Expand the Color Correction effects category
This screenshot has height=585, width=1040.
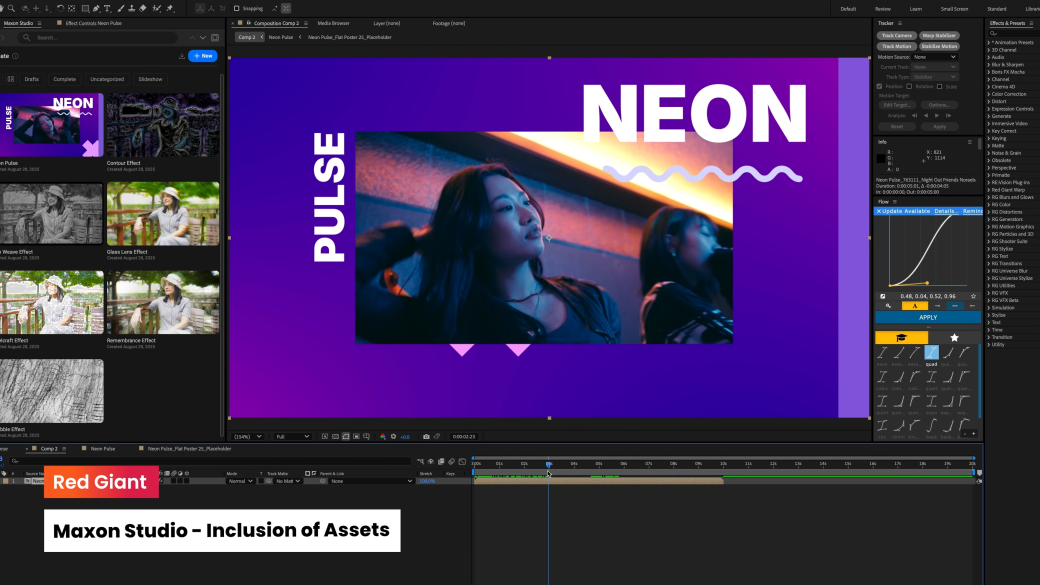pyautogui.click(x=1008, y=94)
